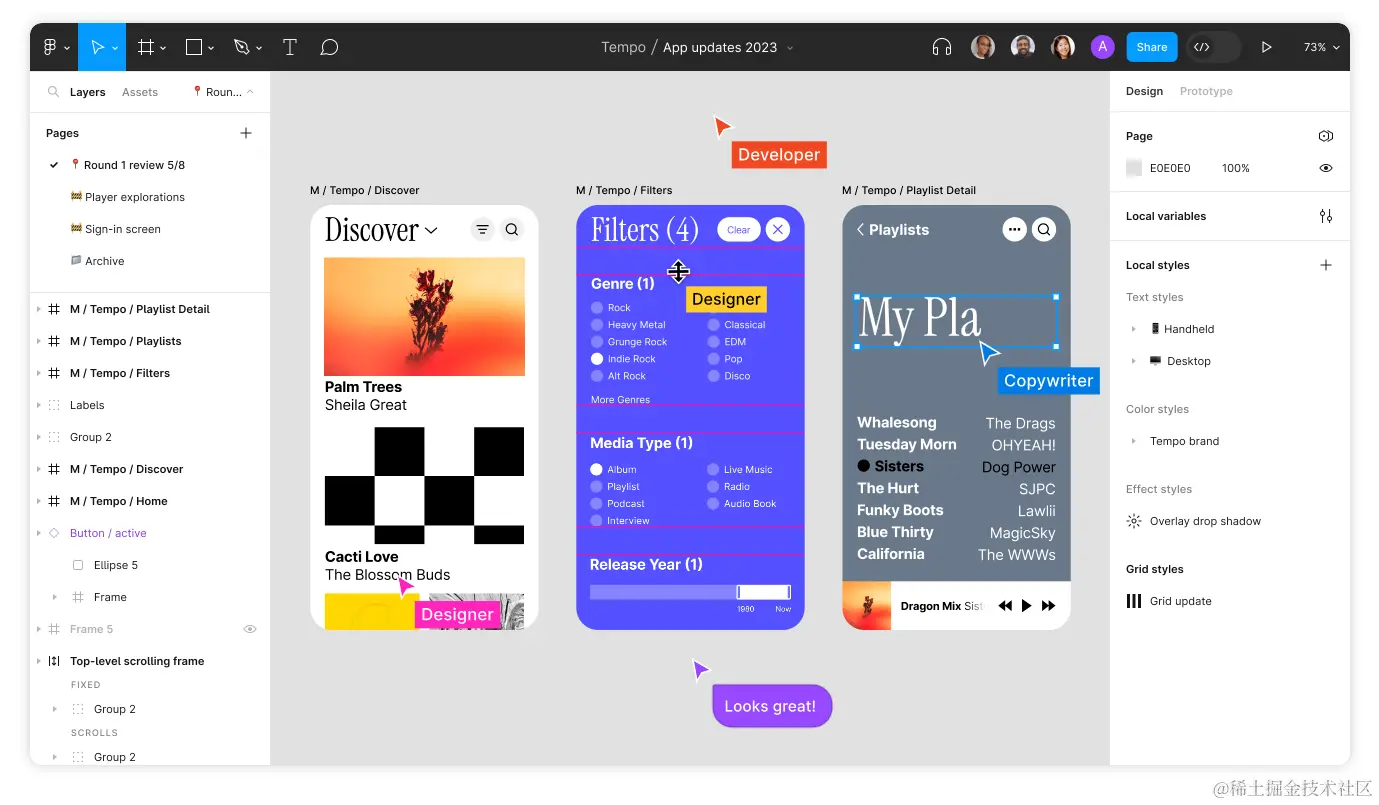Click the page export settings icon
The height and width of the screenshot is (805, 1379).
[1326, 136]
